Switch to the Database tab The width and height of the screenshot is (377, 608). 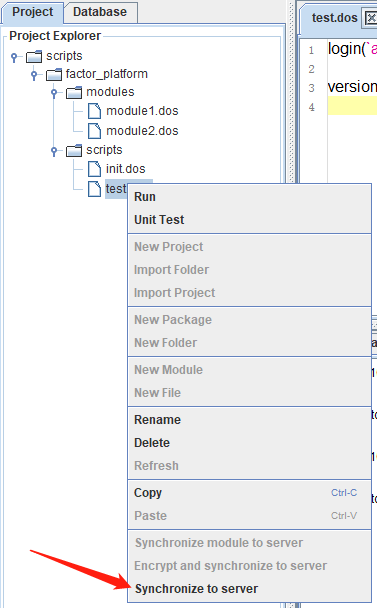tap(100, 12)
